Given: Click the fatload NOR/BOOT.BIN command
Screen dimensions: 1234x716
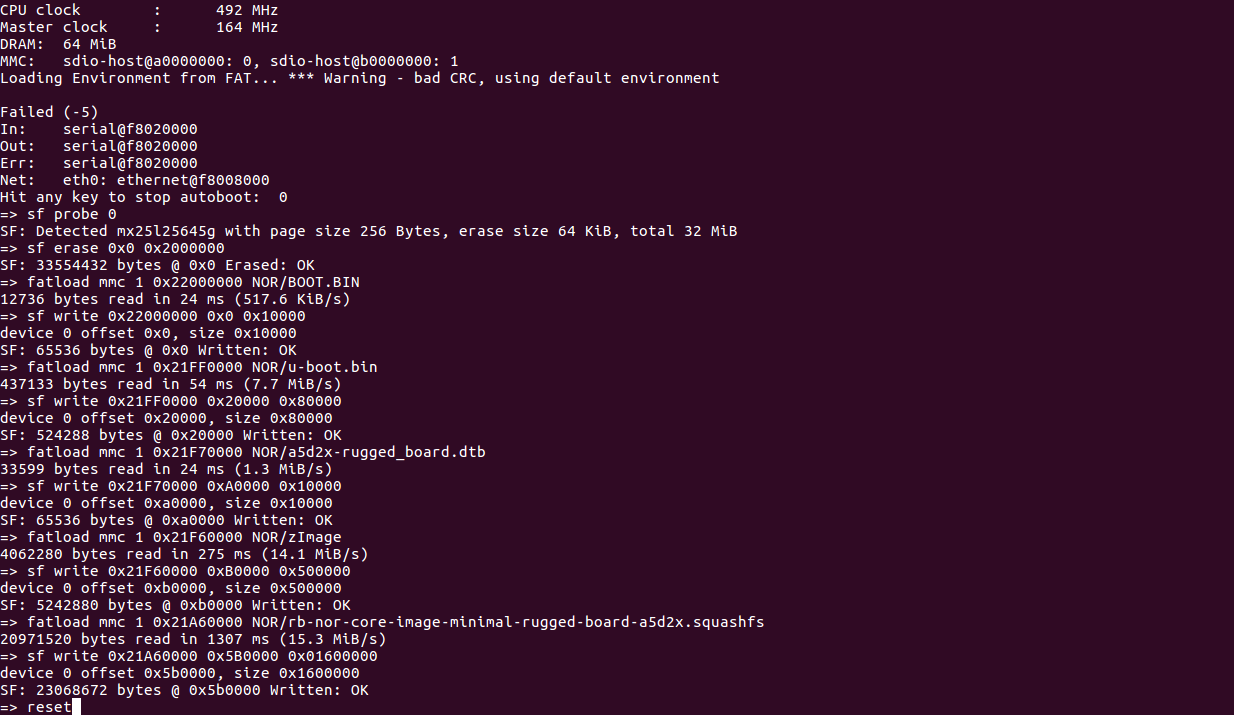Looking at the screenshot, I should click(180, 282).
